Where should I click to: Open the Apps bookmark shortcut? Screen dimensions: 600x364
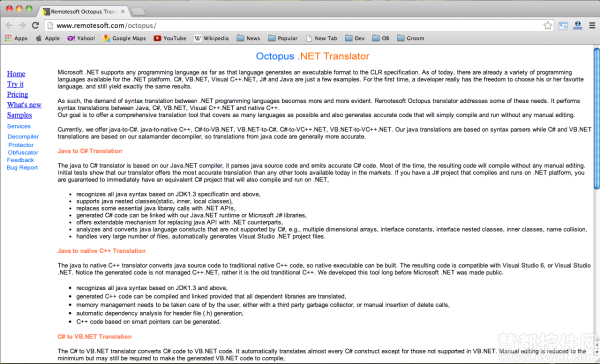click(x=16, y=38)
